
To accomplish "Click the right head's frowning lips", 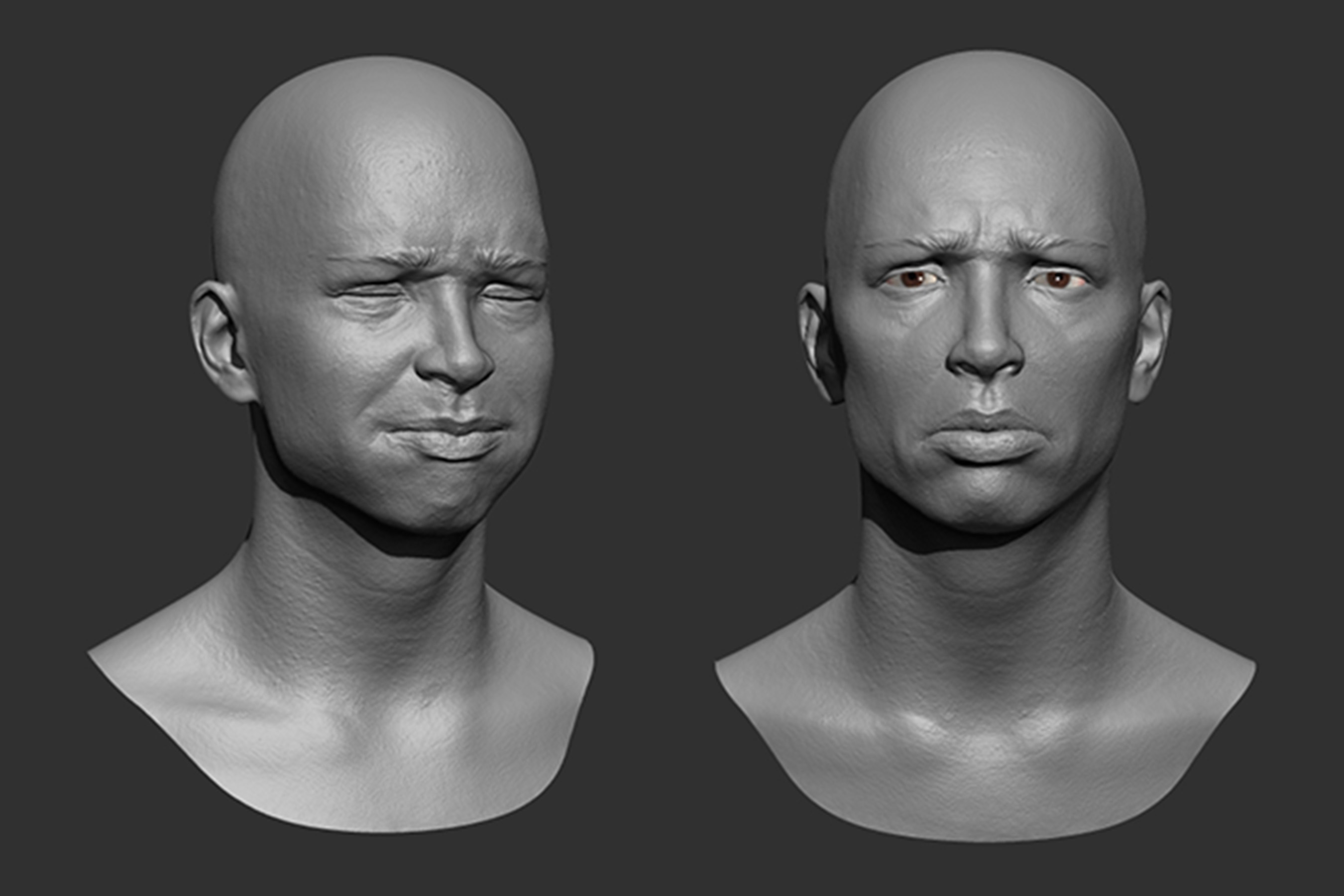I will (988, 437).
